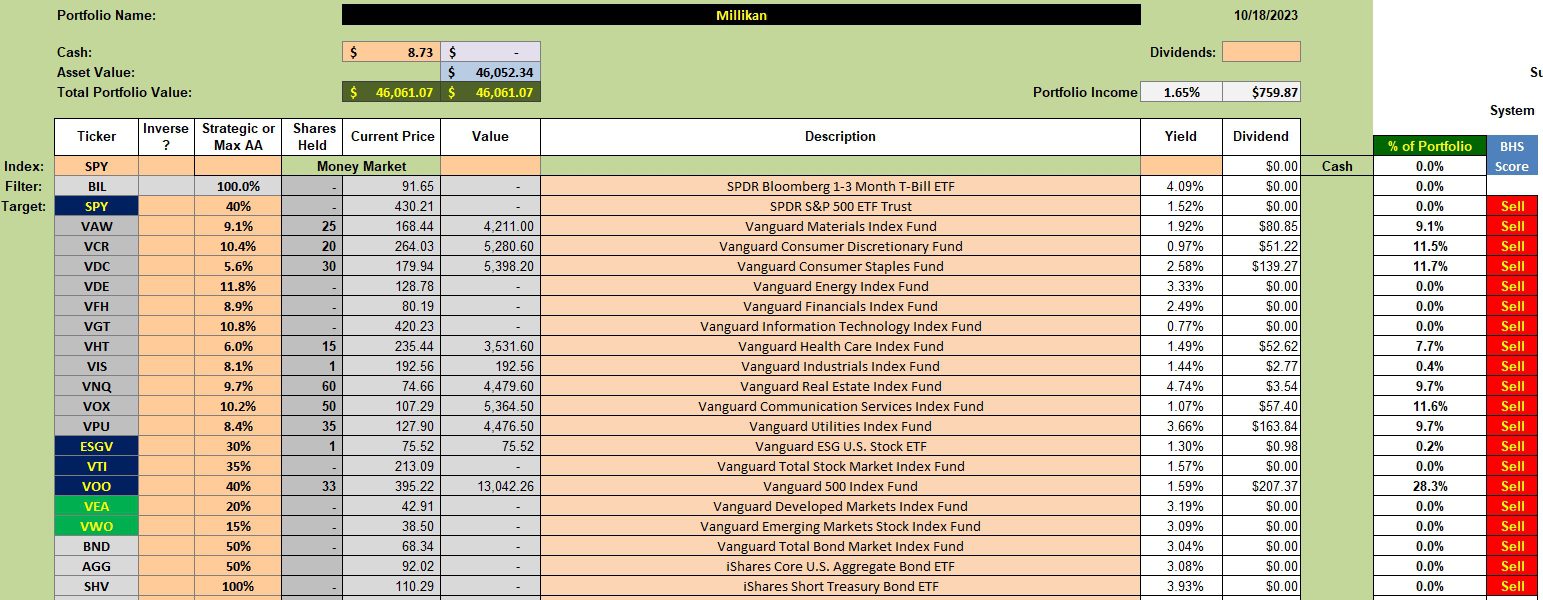Click the Description column header

[840, 137]
